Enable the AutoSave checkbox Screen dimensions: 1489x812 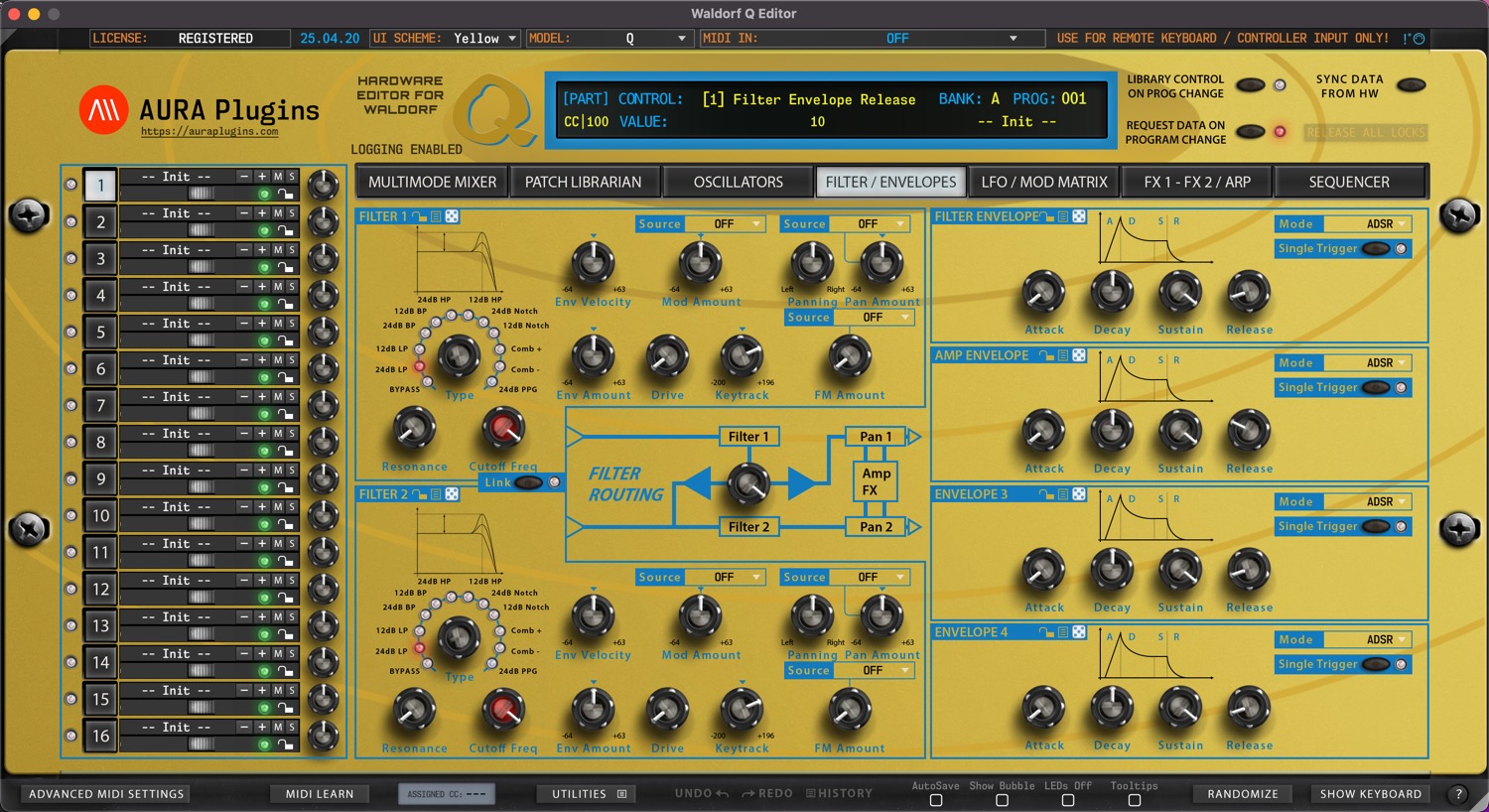pyautogui.click(x=936, y=800)
